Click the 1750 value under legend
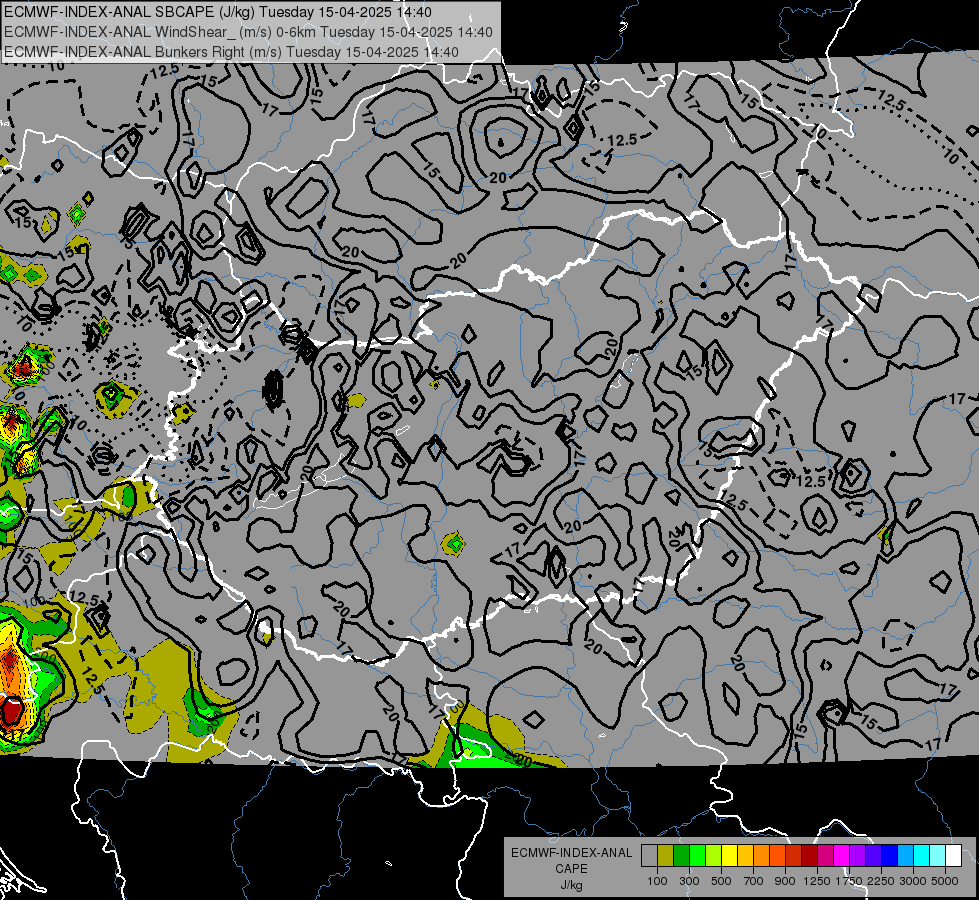The image size is (979, 900). point(849,881)
